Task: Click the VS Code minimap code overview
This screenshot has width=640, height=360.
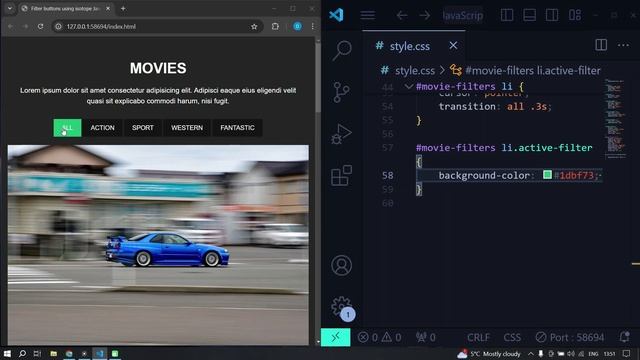Action: (615, 118)
